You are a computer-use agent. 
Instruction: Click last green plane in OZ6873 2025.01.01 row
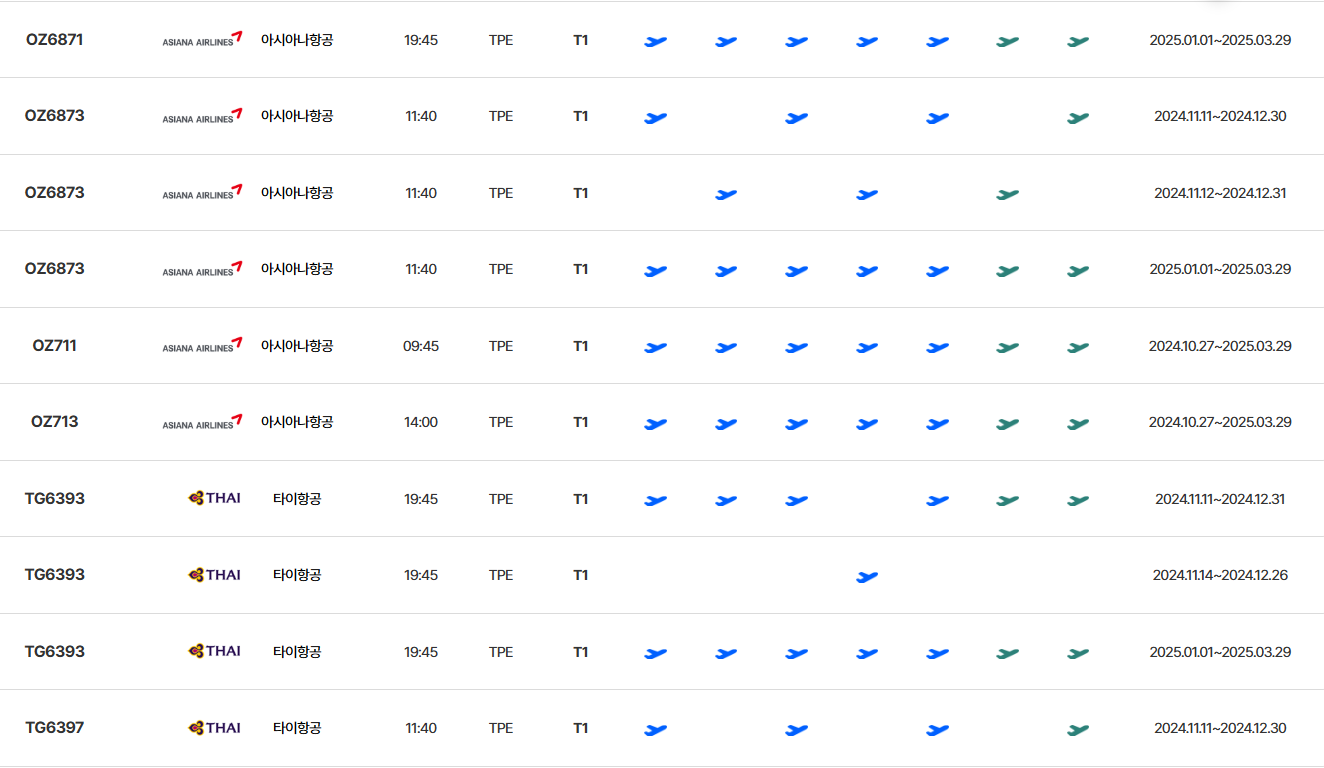tap(1078, 271)
